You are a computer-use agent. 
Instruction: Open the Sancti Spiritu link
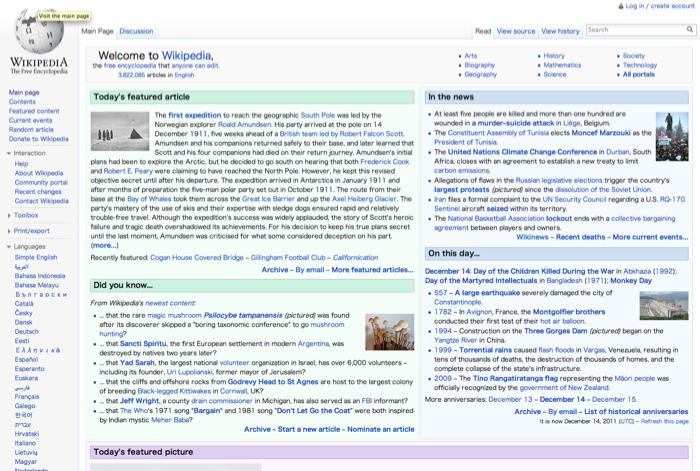(x=143, y=344)
